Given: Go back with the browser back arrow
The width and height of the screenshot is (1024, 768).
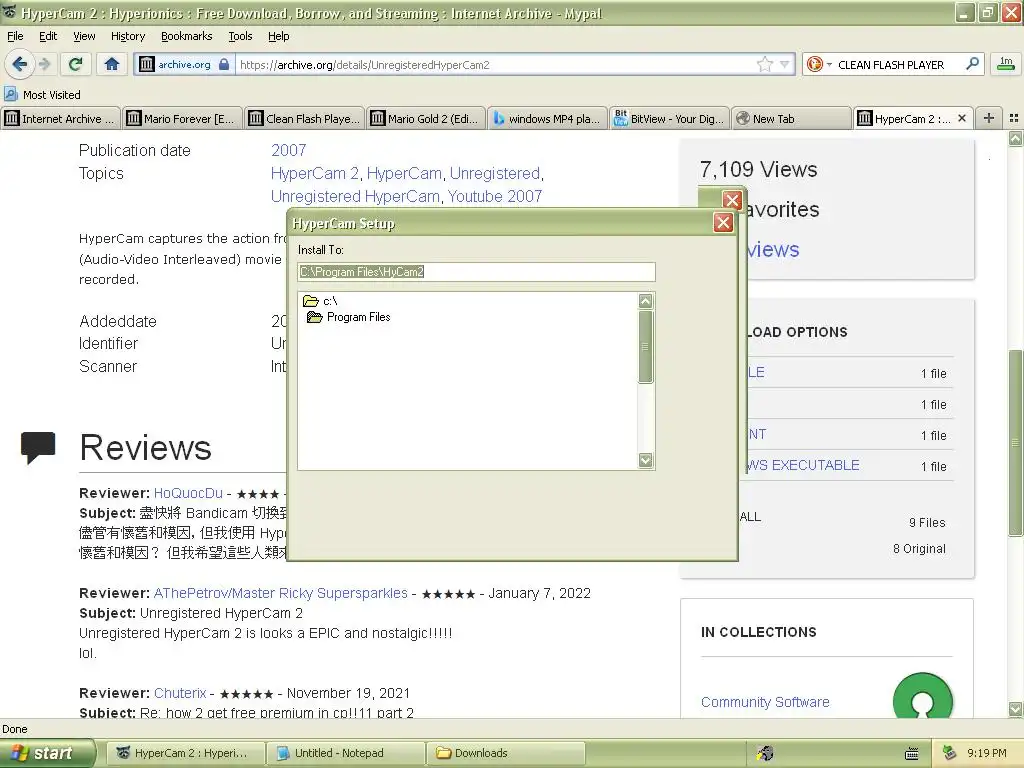Looking at the screenshot, I should point(19,64).
